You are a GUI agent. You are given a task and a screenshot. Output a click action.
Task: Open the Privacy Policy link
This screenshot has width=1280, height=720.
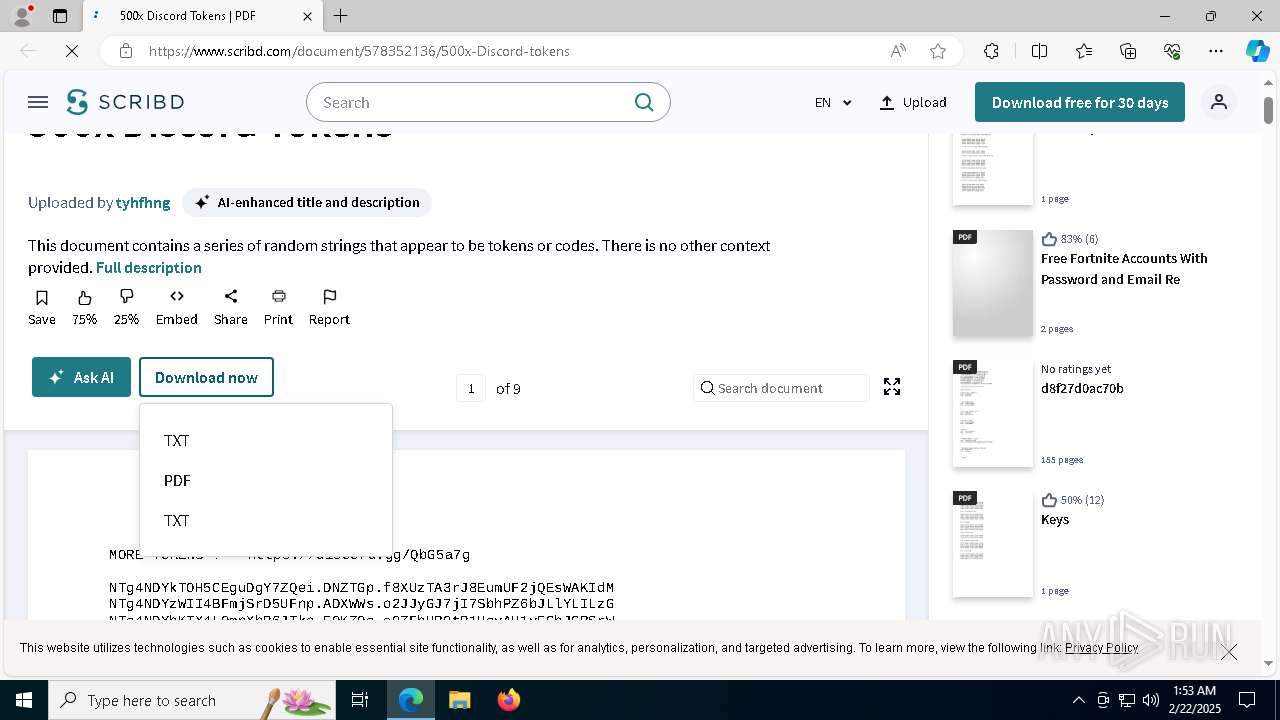coord(1101,647)
